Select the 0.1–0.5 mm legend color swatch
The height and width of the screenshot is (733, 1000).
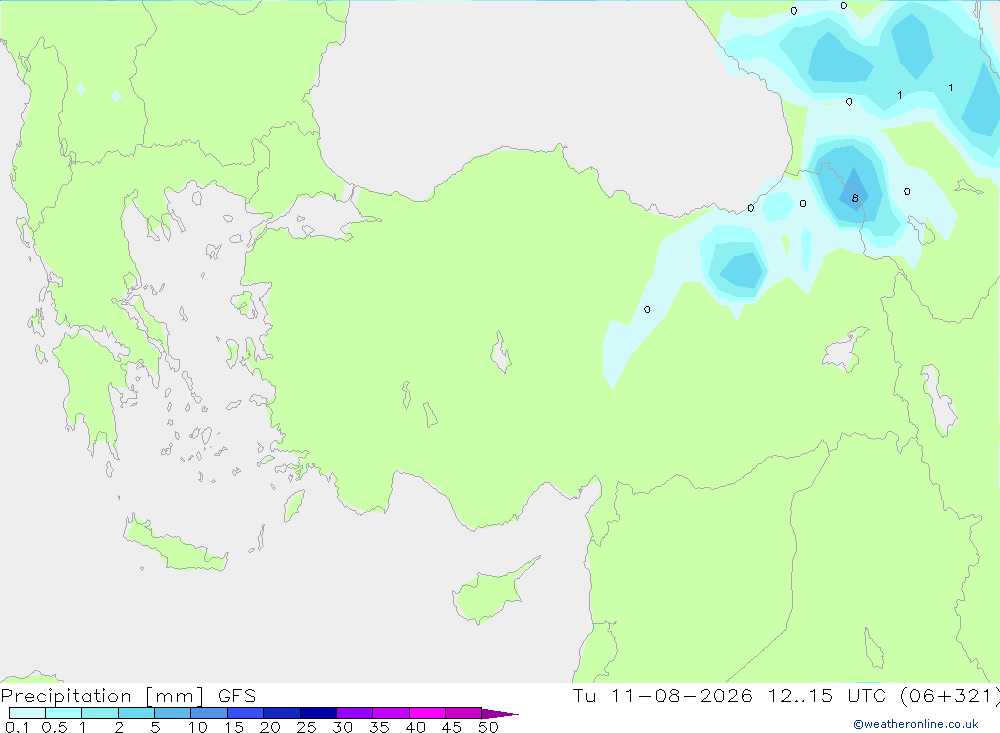coord(27,713)
